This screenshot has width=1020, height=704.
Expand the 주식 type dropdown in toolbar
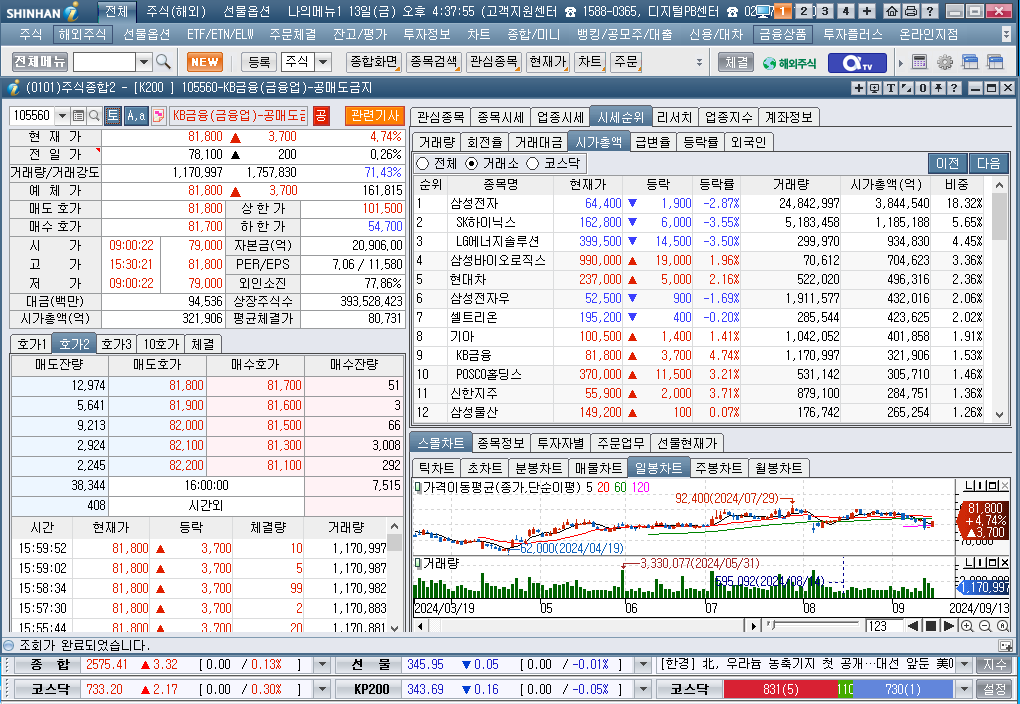[x=323, y=62]
